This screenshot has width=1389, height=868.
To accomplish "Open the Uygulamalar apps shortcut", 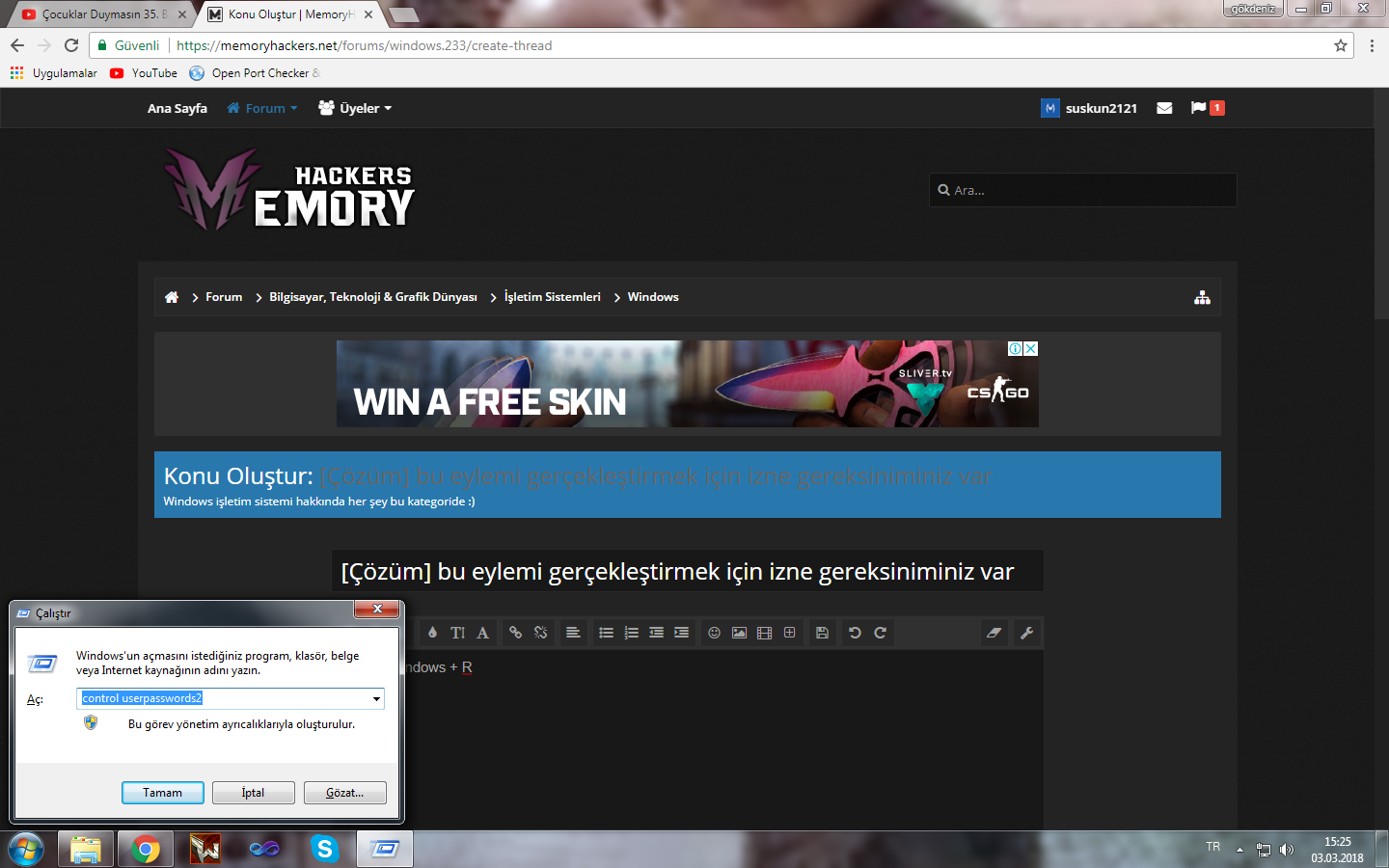I will 53,73.
